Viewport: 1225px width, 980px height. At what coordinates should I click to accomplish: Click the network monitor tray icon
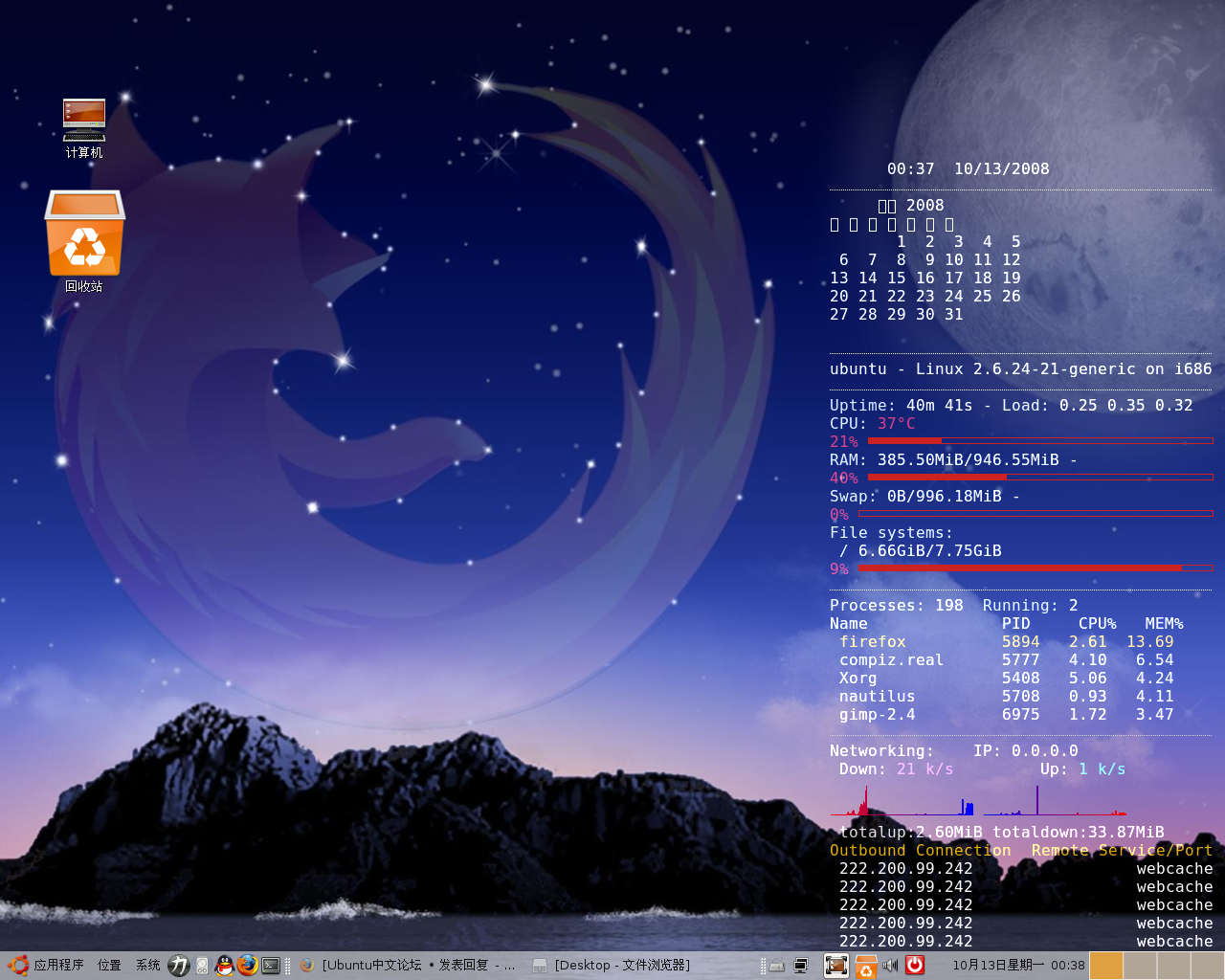(801, 966)
